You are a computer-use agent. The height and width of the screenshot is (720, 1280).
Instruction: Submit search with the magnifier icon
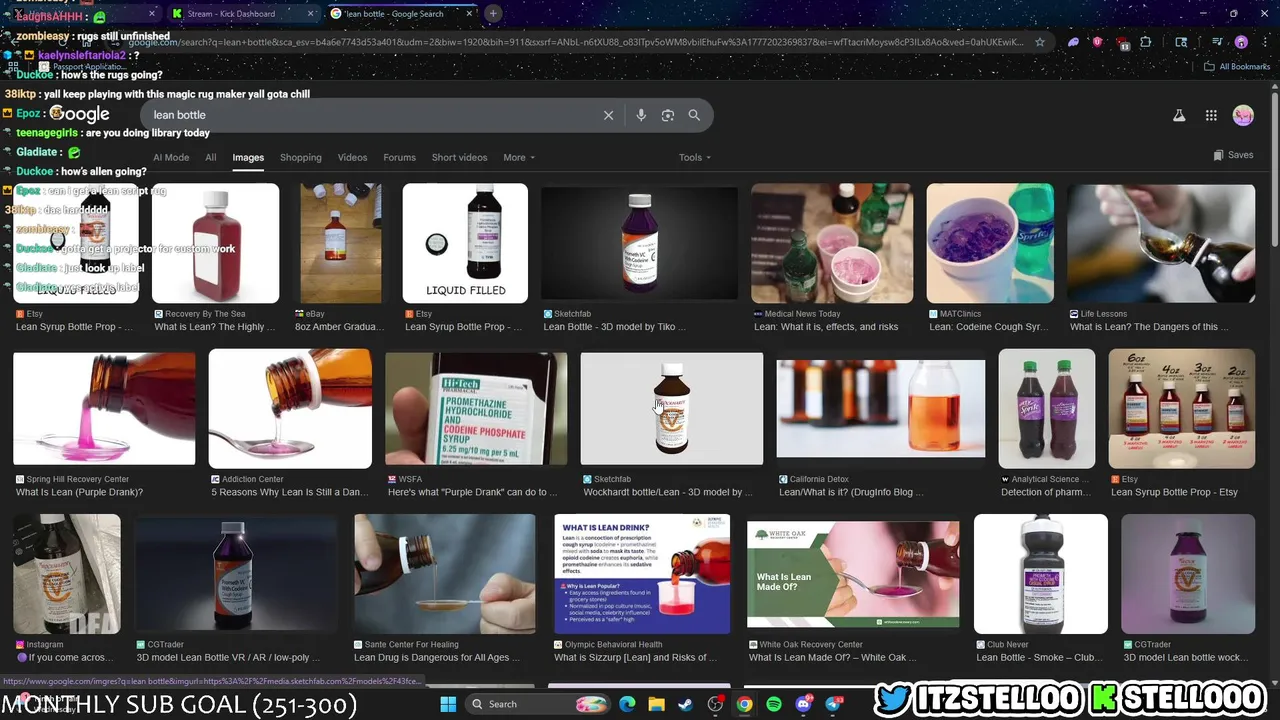point(694,115)
